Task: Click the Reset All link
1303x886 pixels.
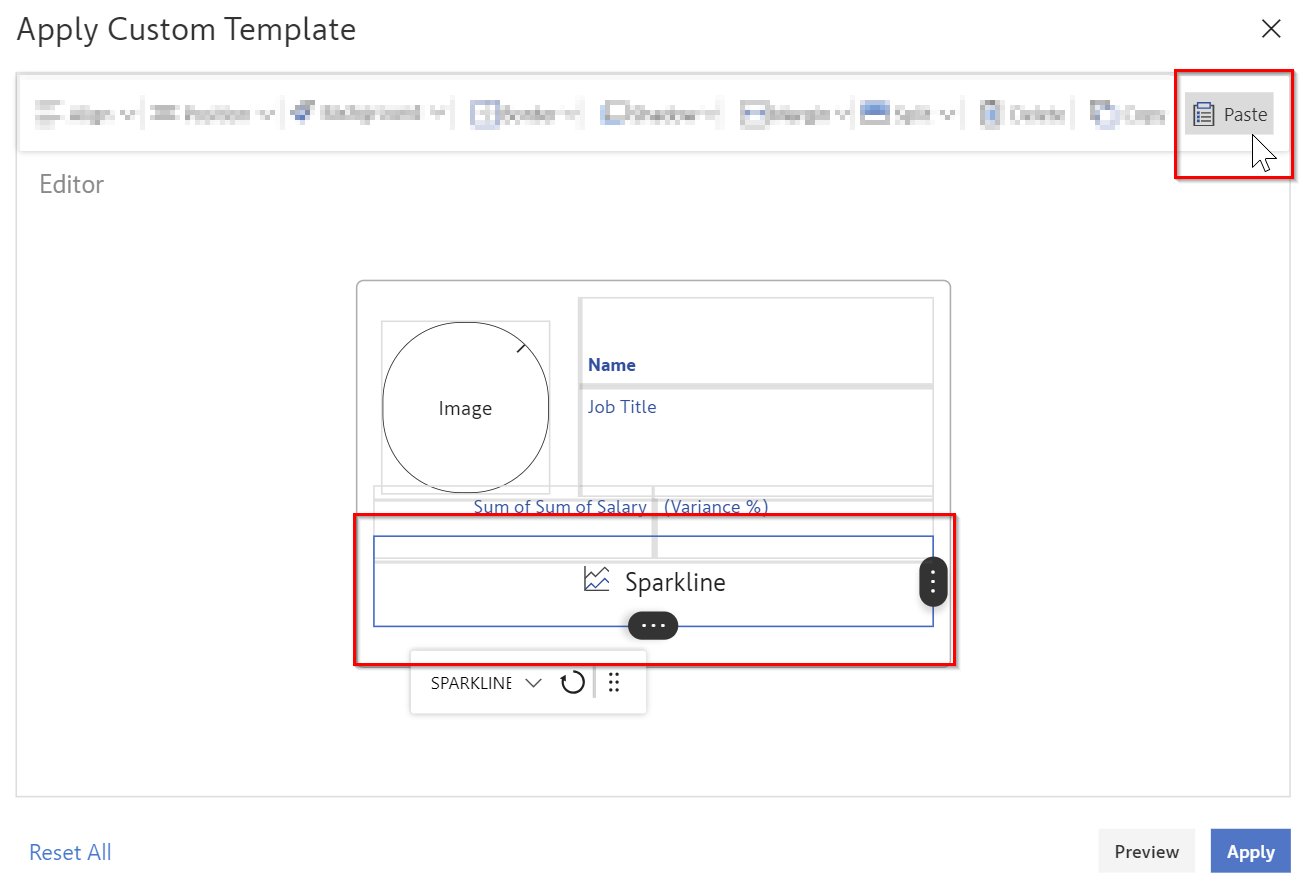Action: [x=70, y=852]
